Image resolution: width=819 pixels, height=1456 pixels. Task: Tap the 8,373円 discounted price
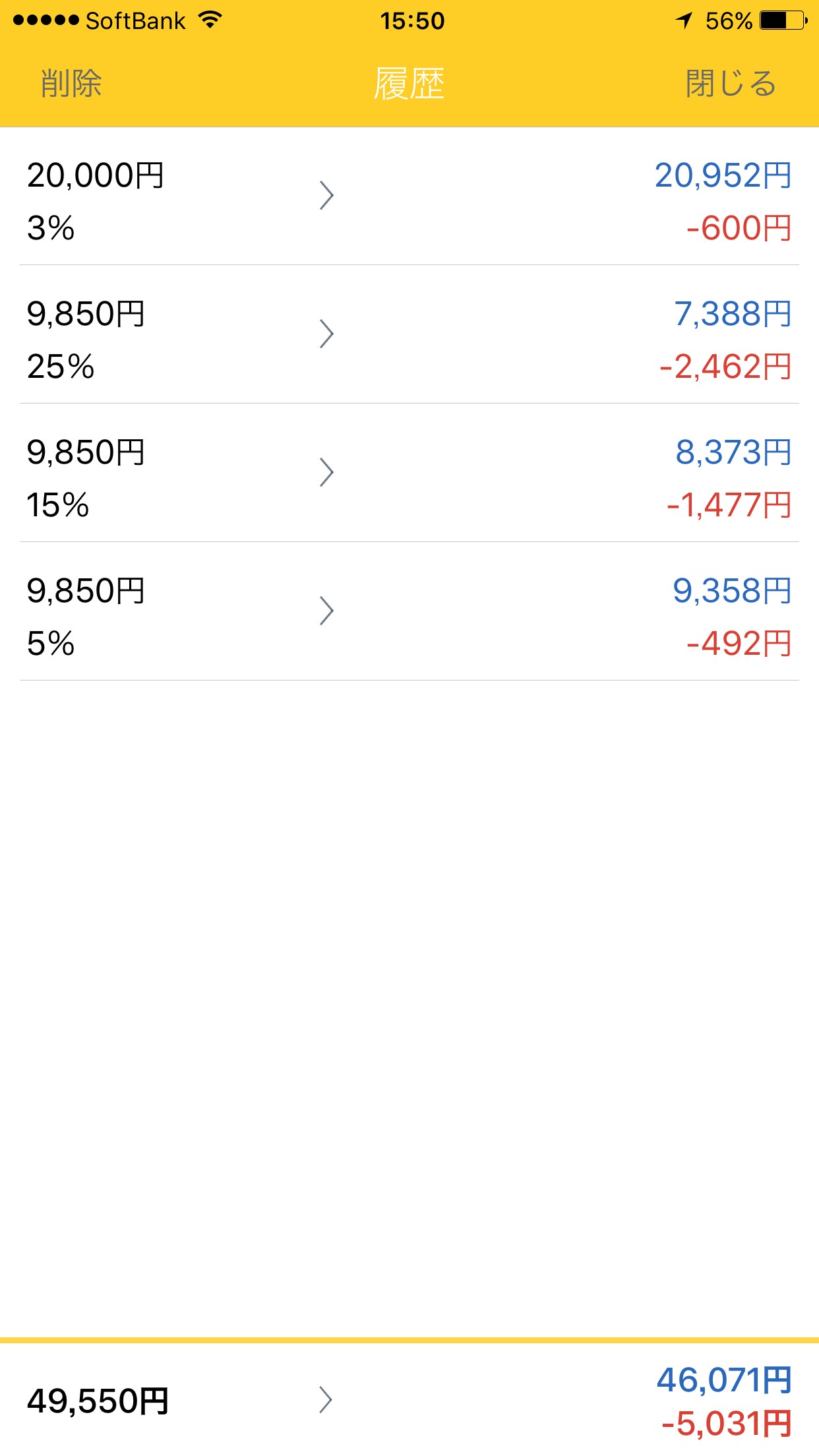[733, 452]
